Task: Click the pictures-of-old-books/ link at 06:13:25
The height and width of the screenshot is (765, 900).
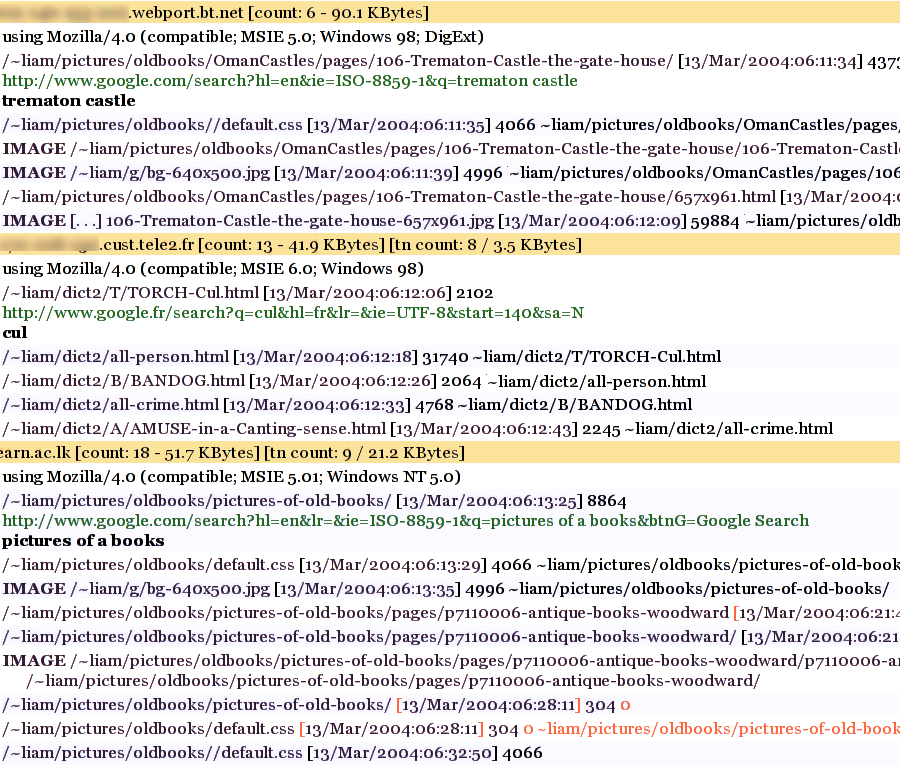Action: 196,500
